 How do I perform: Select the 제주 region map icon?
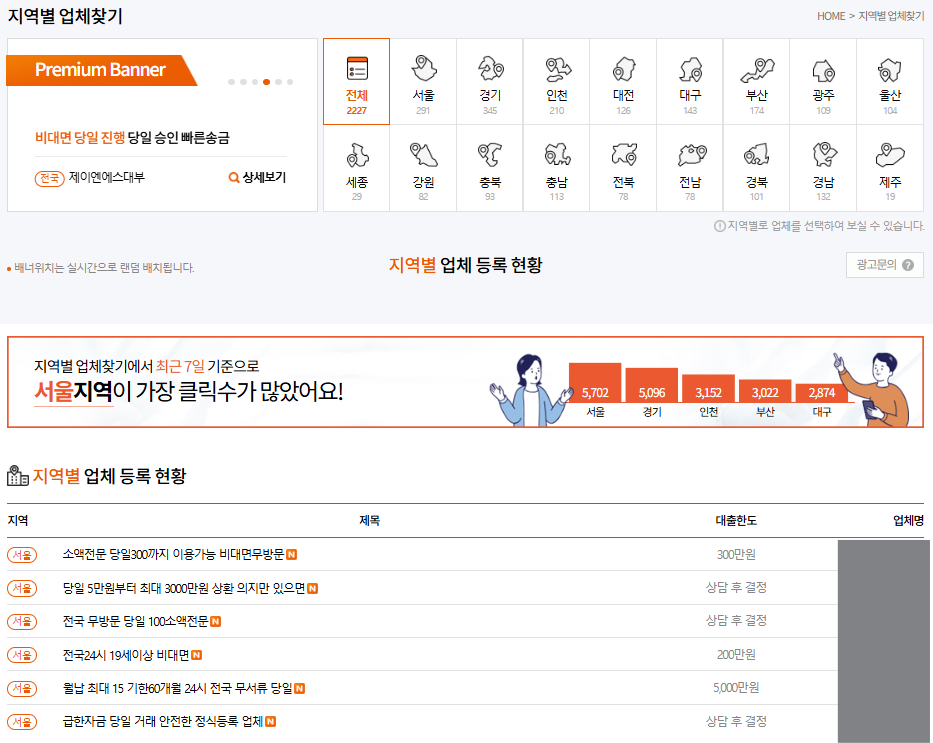click(x=889, y=155)
